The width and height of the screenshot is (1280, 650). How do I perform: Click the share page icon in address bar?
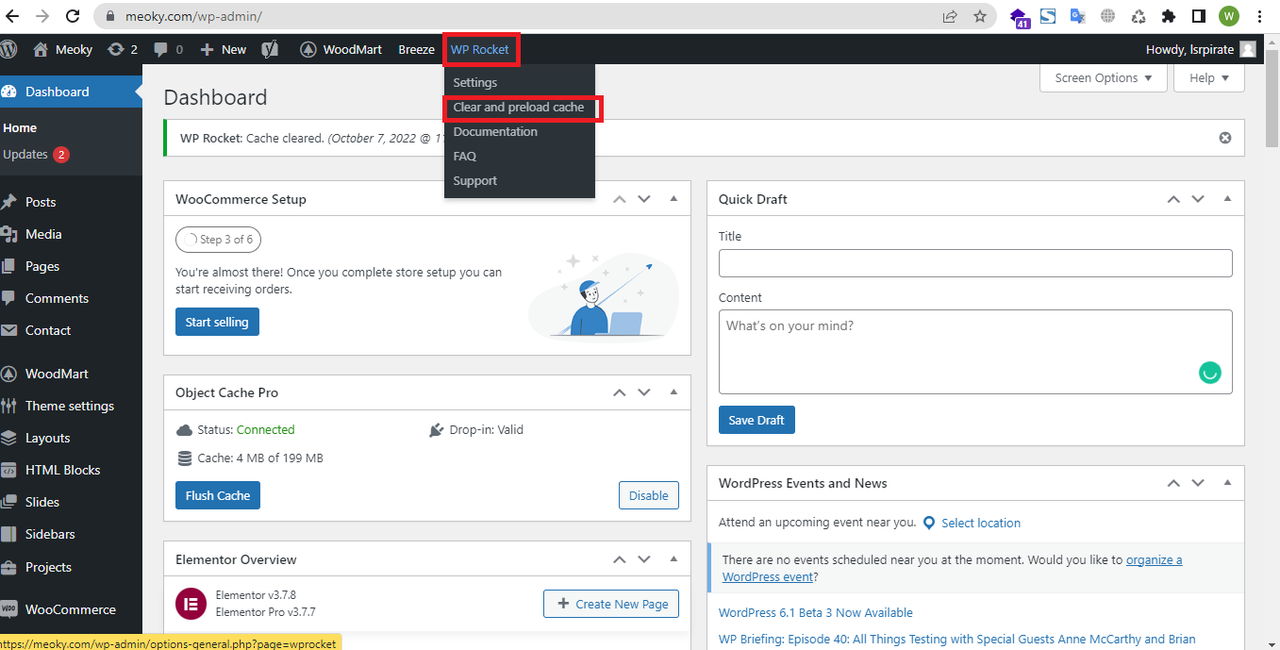949,16
